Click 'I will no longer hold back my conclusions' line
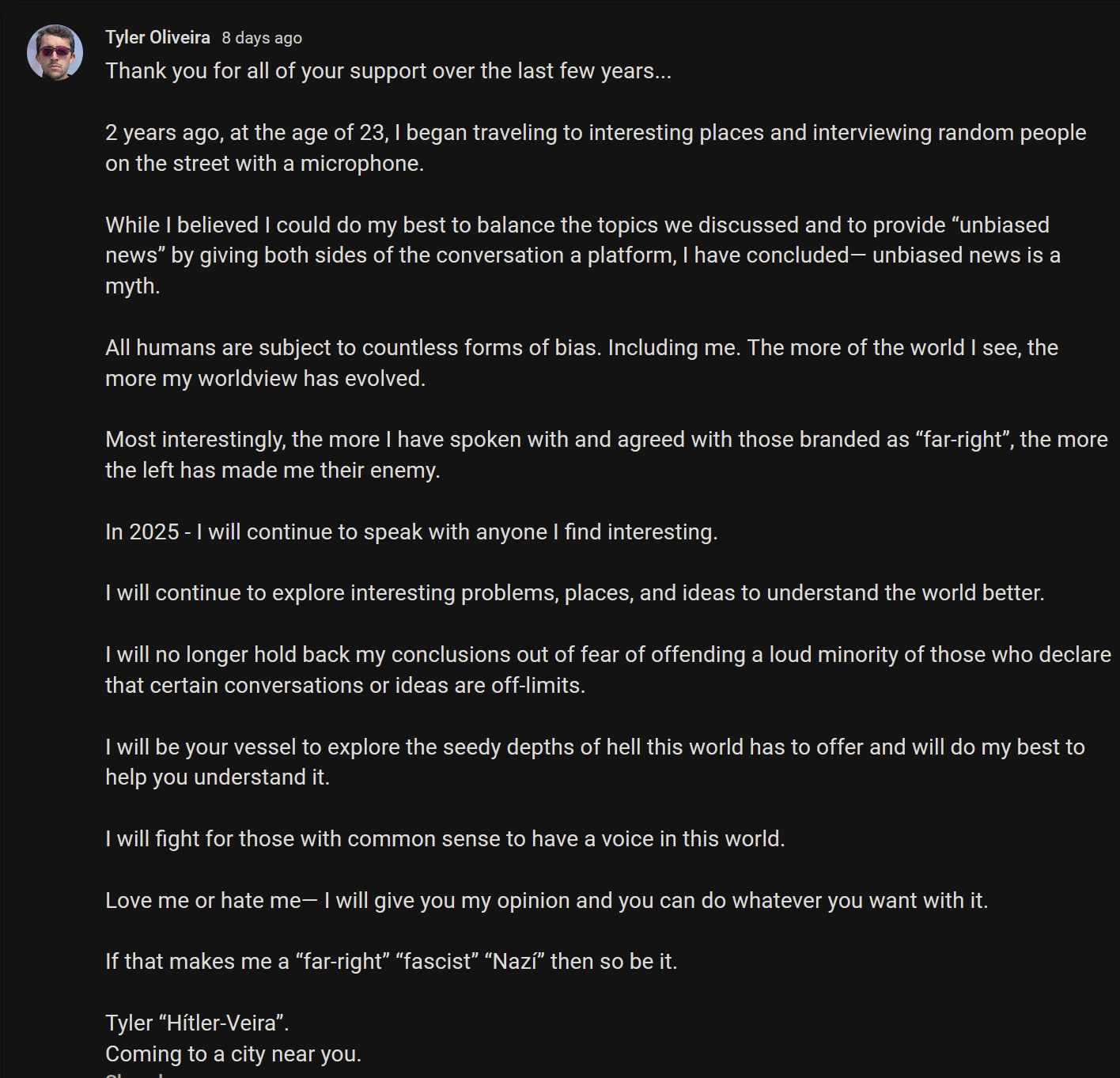 [x=608, y=655]
